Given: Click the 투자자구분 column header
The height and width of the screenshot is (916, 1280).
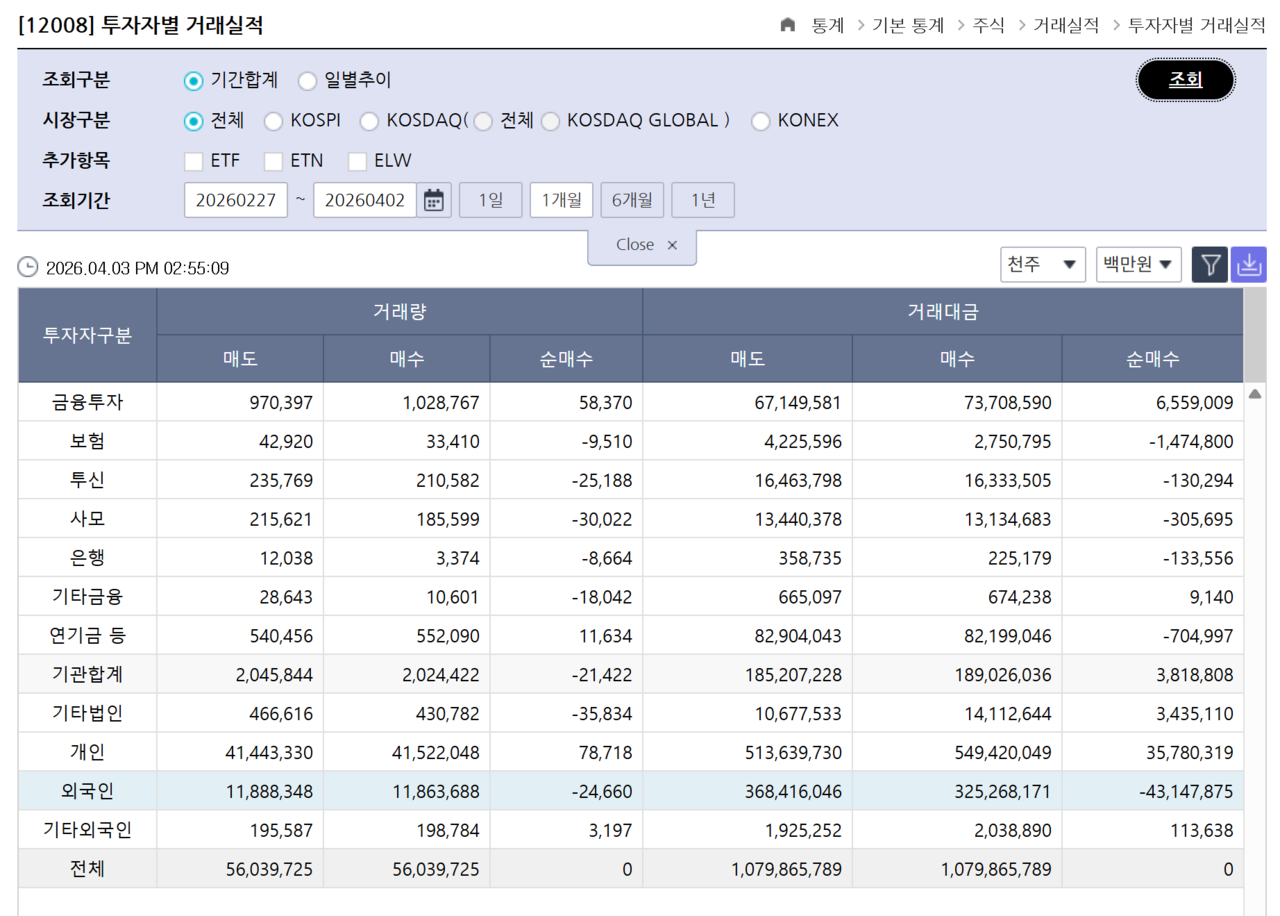Looking at the screenshot, I should (87, 335).
